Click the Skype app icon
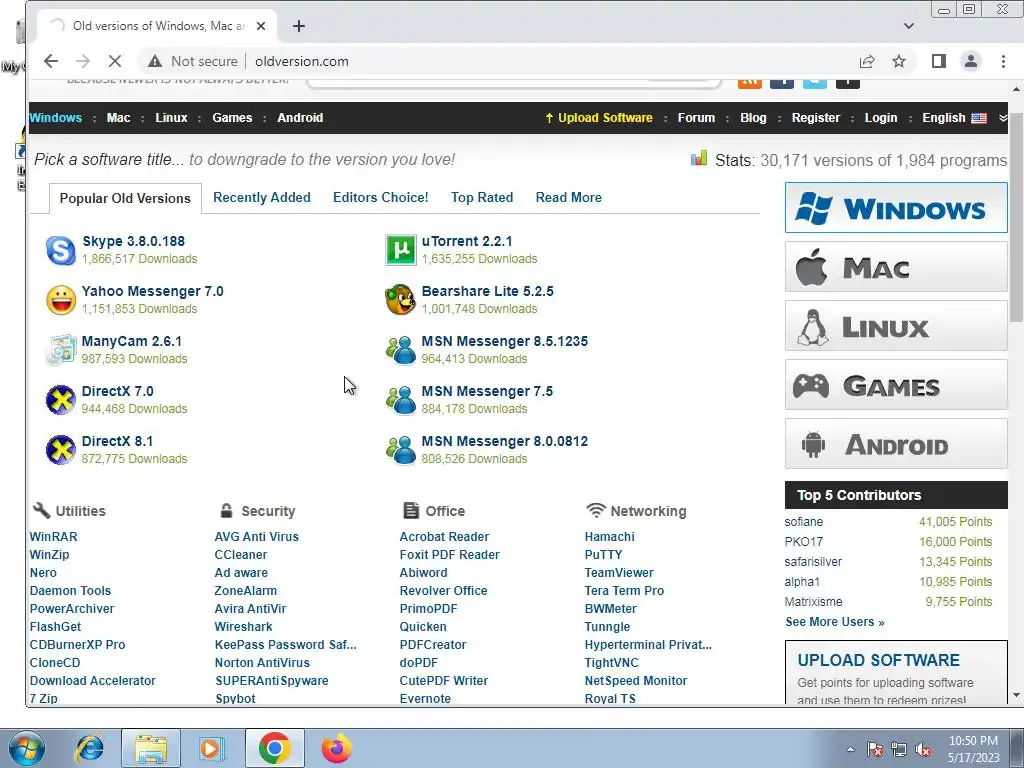 point(61,250)
